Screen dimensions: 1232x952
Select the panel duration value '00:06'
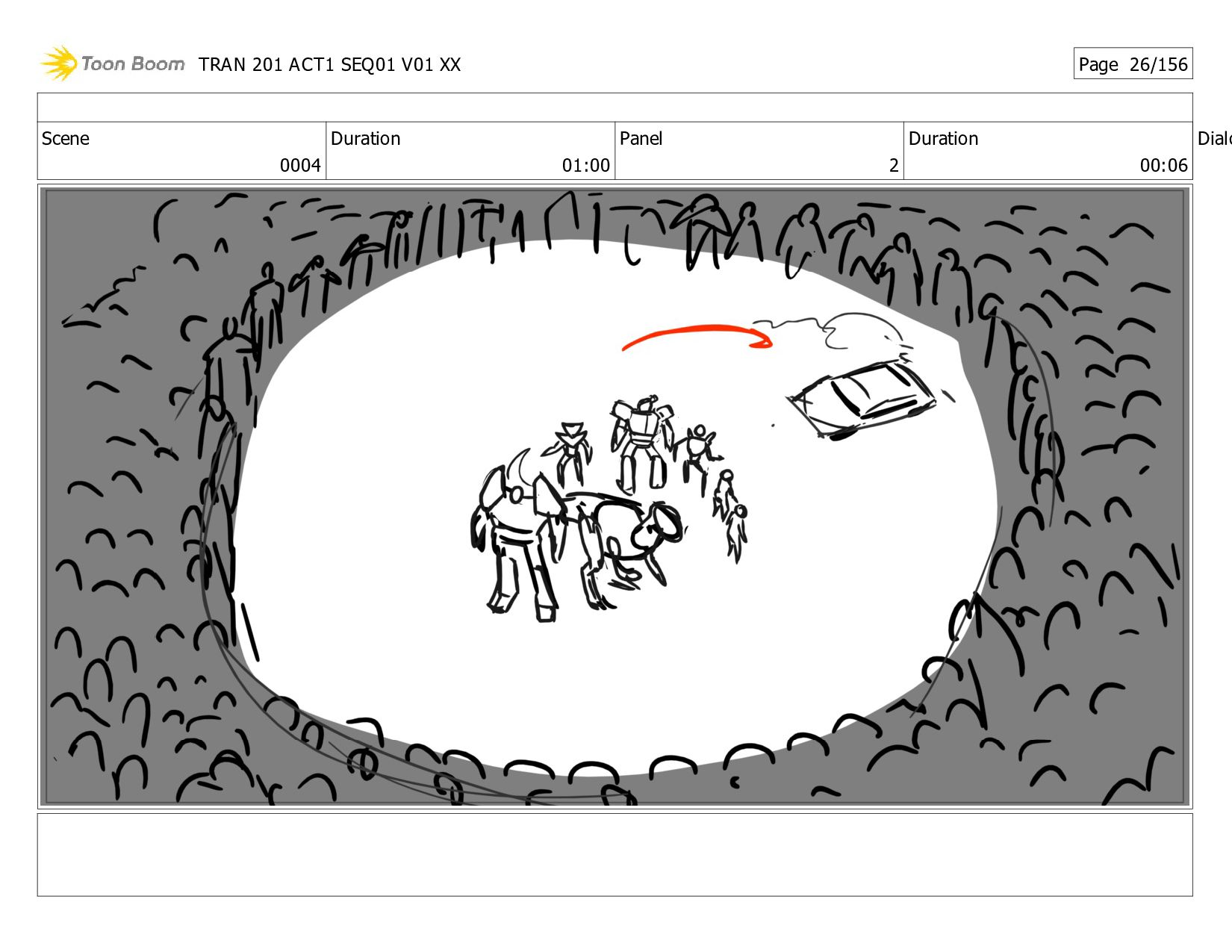pos(1163,166)
